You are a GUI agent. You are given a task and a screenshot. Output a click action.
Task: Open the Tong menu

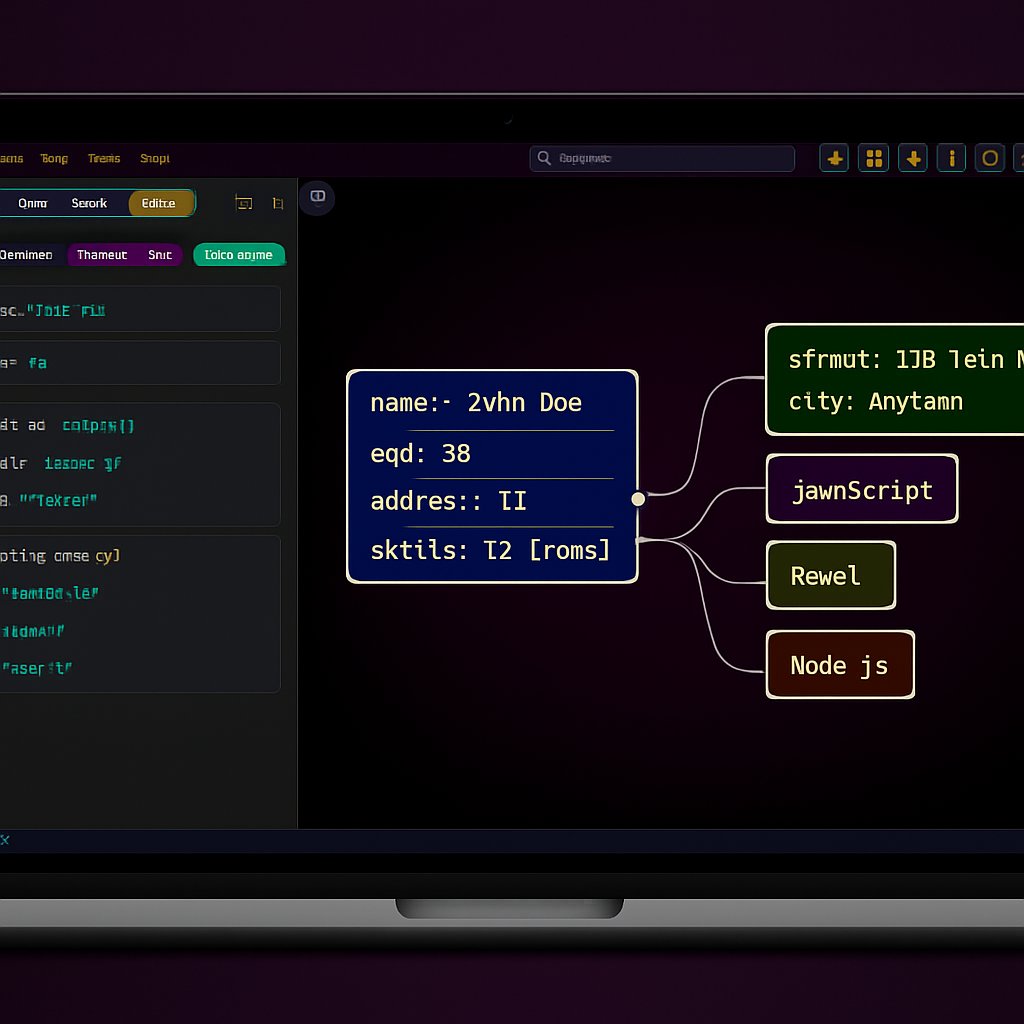click(x=54, y=158)
